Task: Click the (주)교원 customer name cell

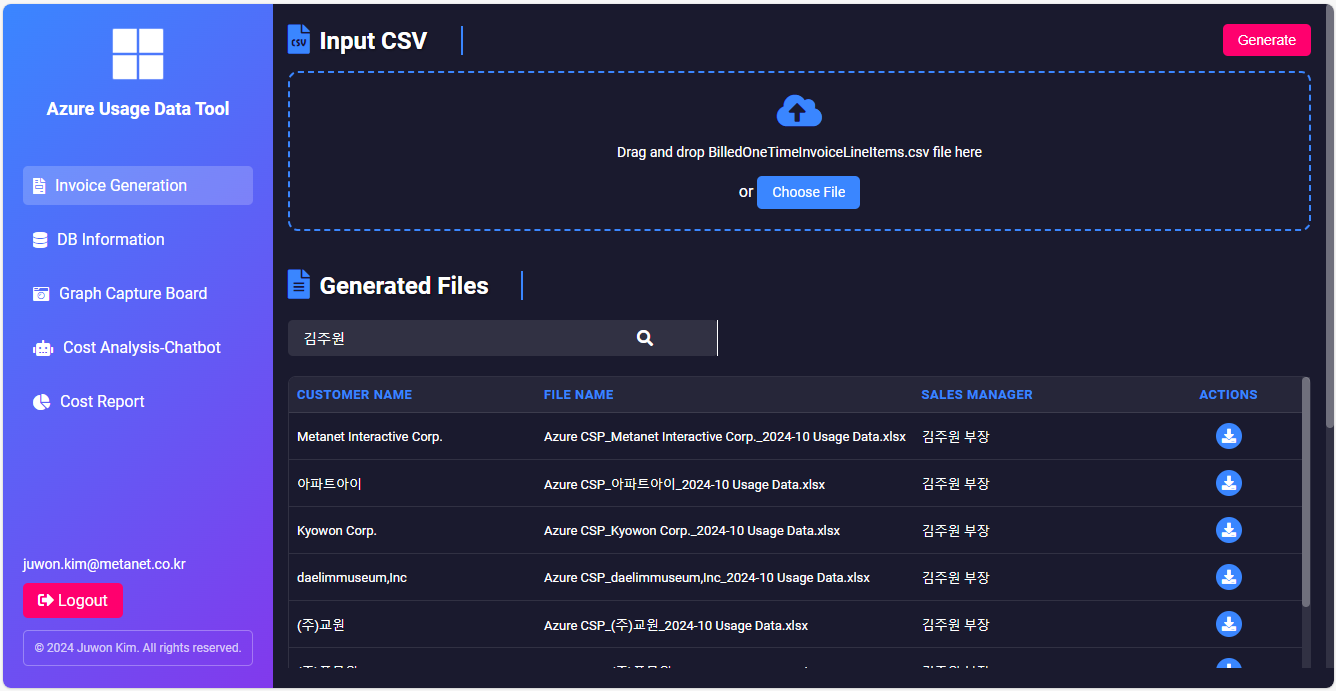Action: pyautogui.click(x=321, y=625)
